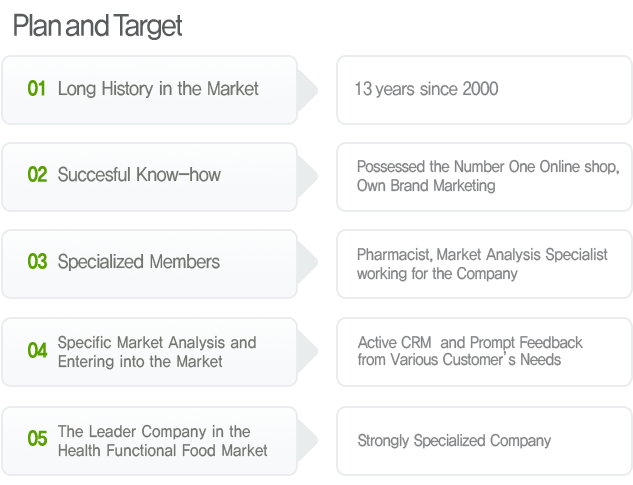This screenshot has height=485, width=633.
Task: Click the green 05 number label
Action: coord(37,439)
